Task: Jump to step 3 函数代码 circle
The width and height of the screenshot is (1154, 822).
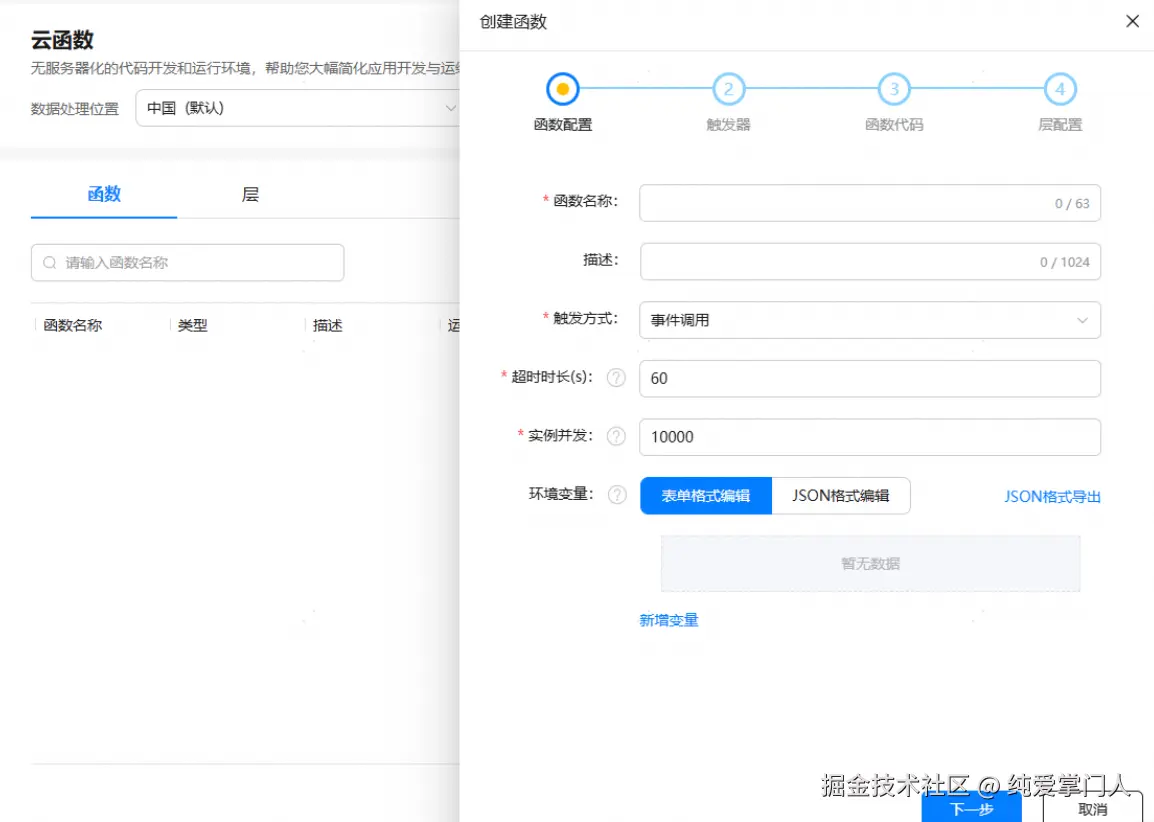Action: tap(893, 89)
